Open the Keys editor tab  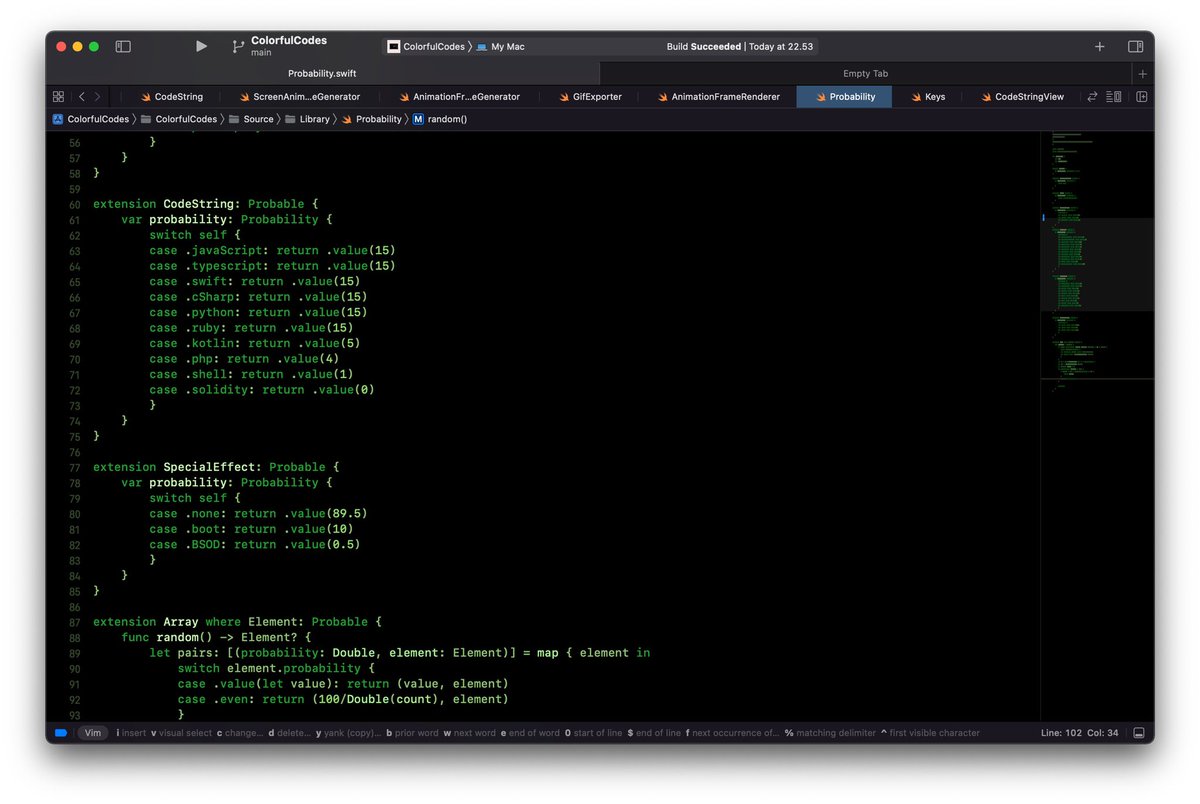tap(927, 97)
